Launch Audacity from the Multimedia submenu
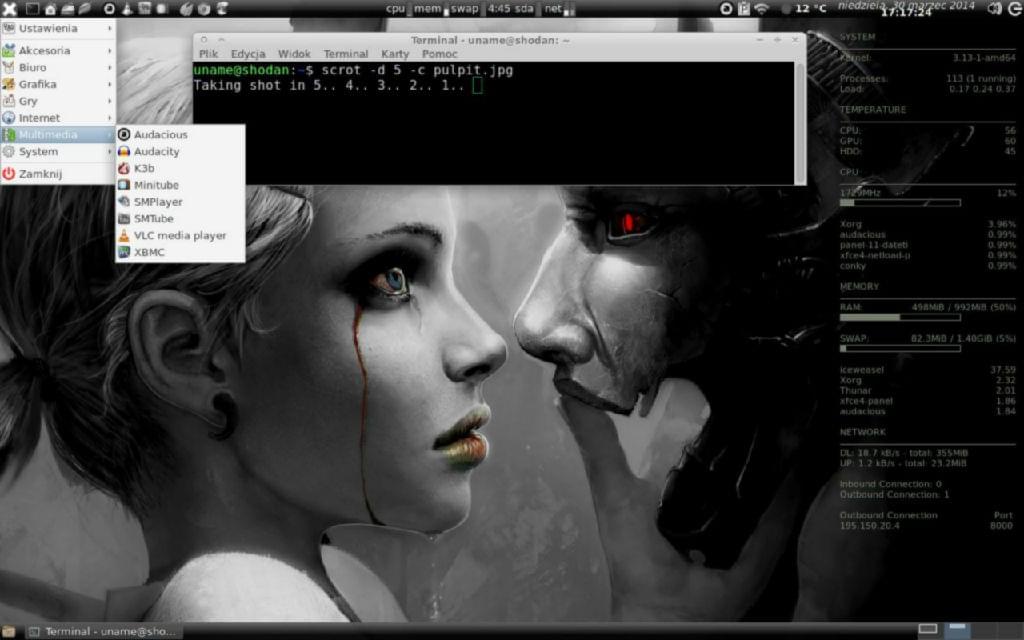Screen dimensions: 1024x640 (x=181, y=151)
